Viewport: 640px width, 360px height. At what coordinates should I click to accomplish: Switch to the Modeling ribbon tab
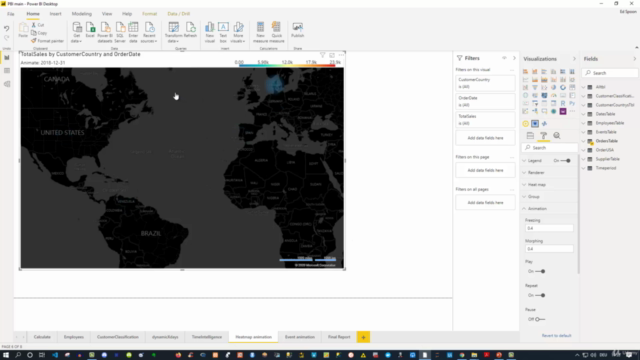click(82, 14)
